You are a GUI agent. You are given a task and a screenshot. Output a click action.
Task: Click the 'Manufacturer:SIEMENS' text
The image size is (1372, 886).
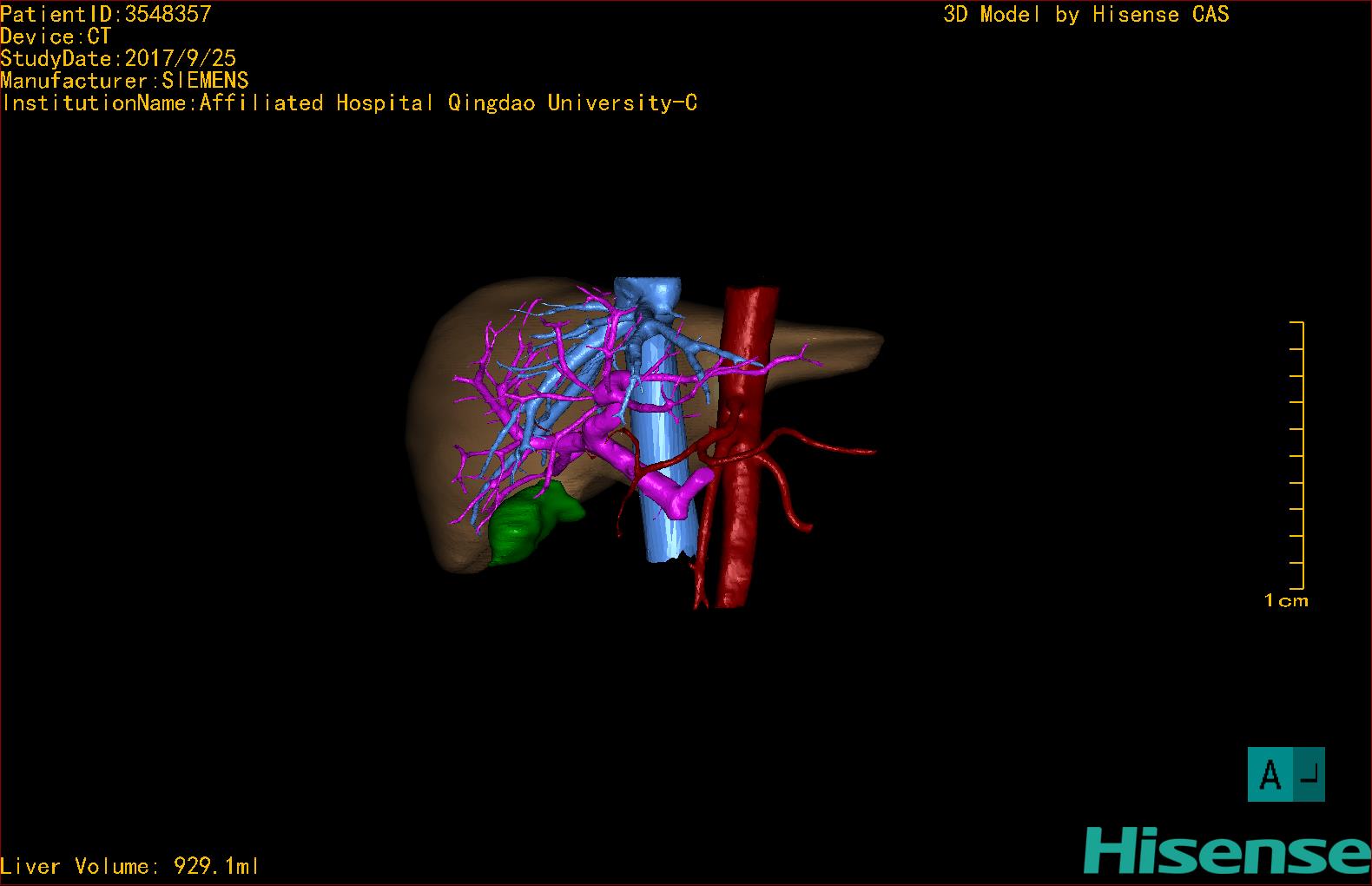point(125,81)
